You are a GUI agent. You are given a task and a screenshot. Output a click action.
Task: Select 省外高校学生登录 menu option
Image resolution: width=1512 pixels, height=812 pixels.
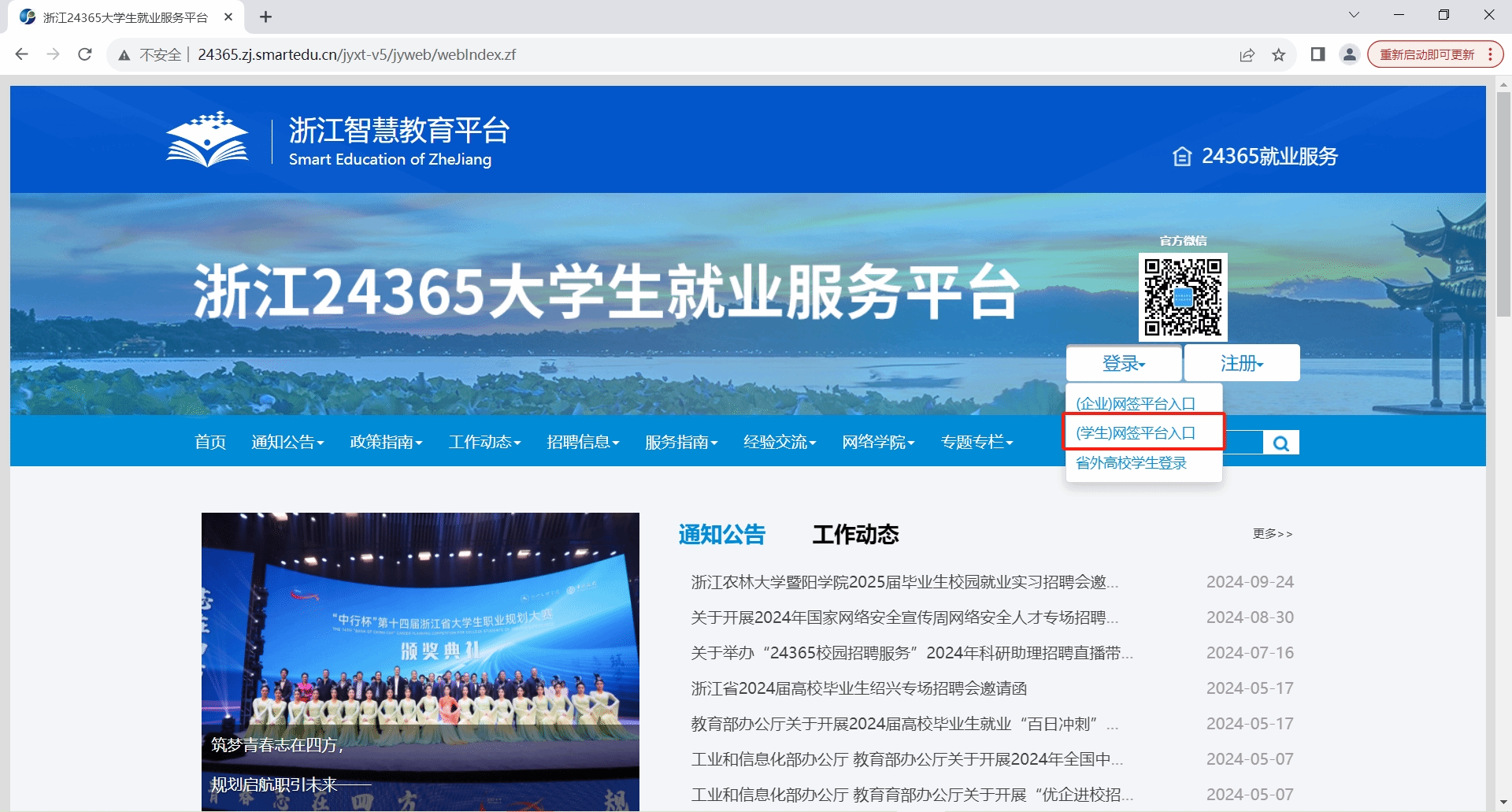1131,463
